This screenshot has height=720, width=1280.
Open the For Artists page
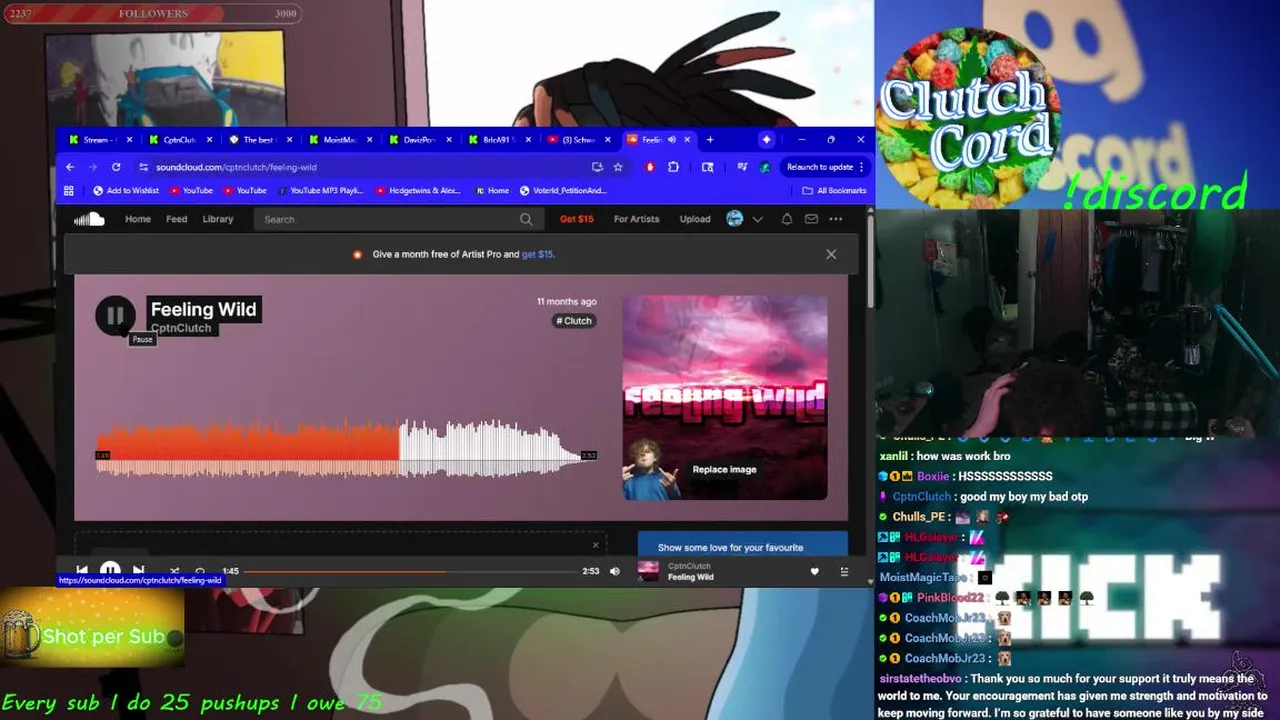(636, 219)
